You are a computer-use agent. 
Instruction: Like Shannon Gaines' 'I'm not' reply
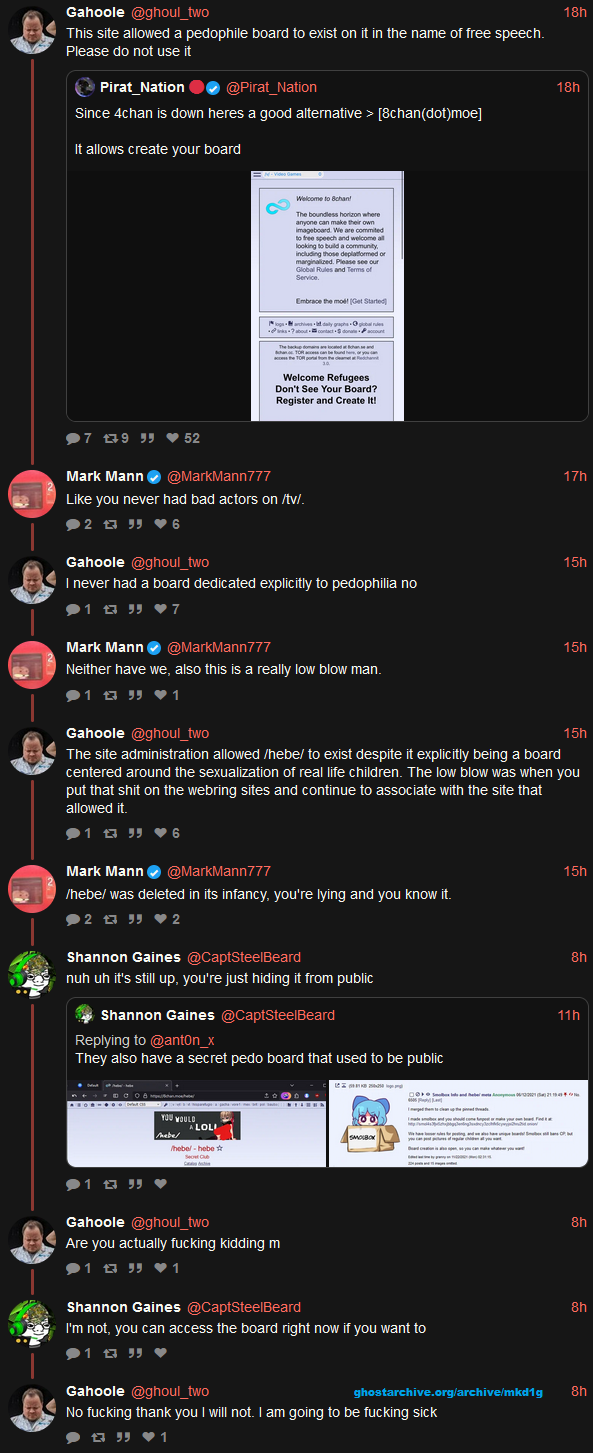tap(159, 1353)
